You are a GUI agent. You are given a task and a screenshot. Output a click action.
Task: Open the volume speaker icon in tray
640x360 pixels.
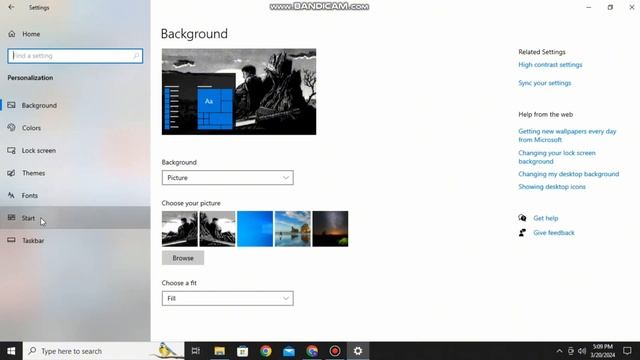click(x=582, y=351)
